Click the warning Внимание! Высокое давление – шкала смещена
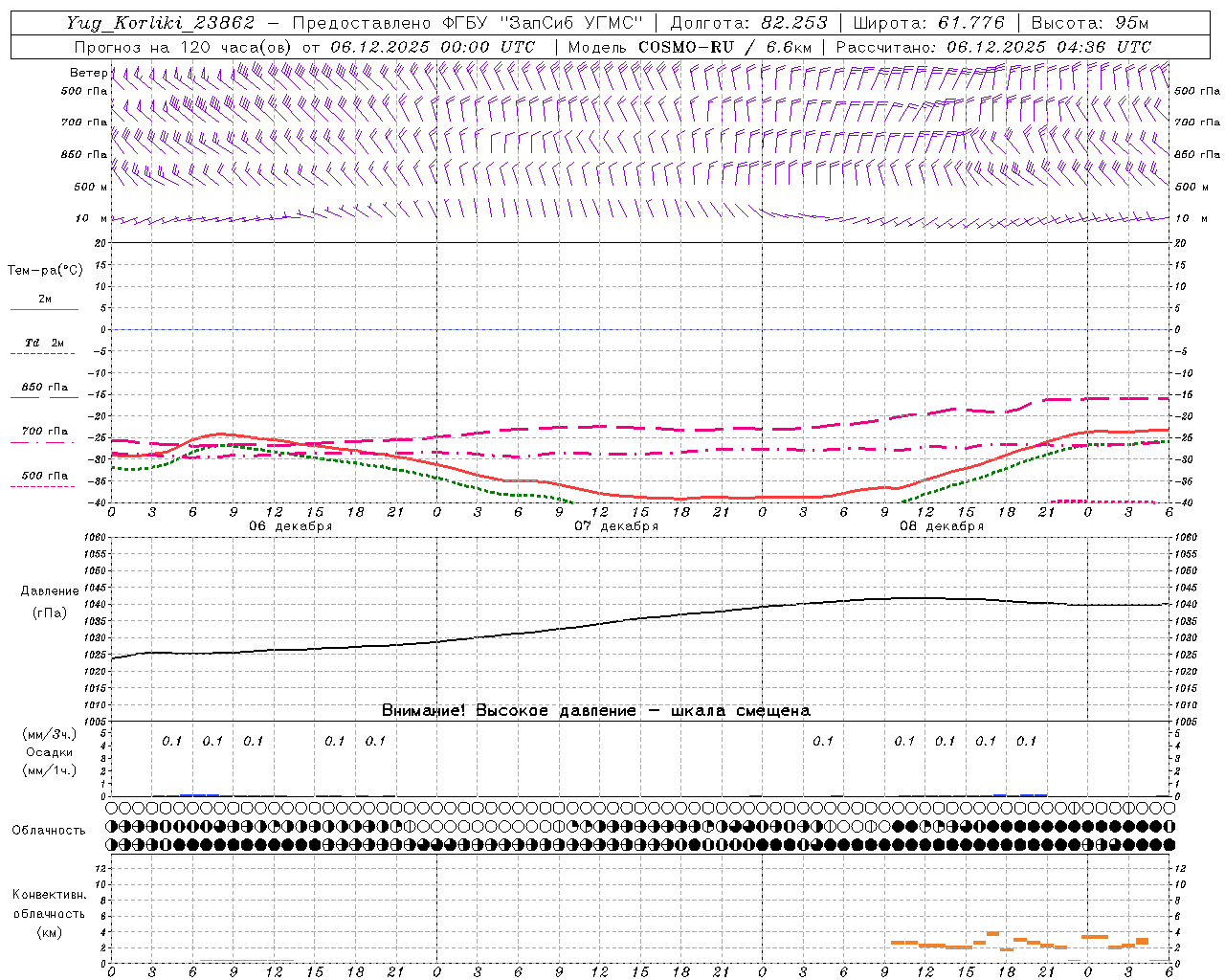 [x=596, y=710]
